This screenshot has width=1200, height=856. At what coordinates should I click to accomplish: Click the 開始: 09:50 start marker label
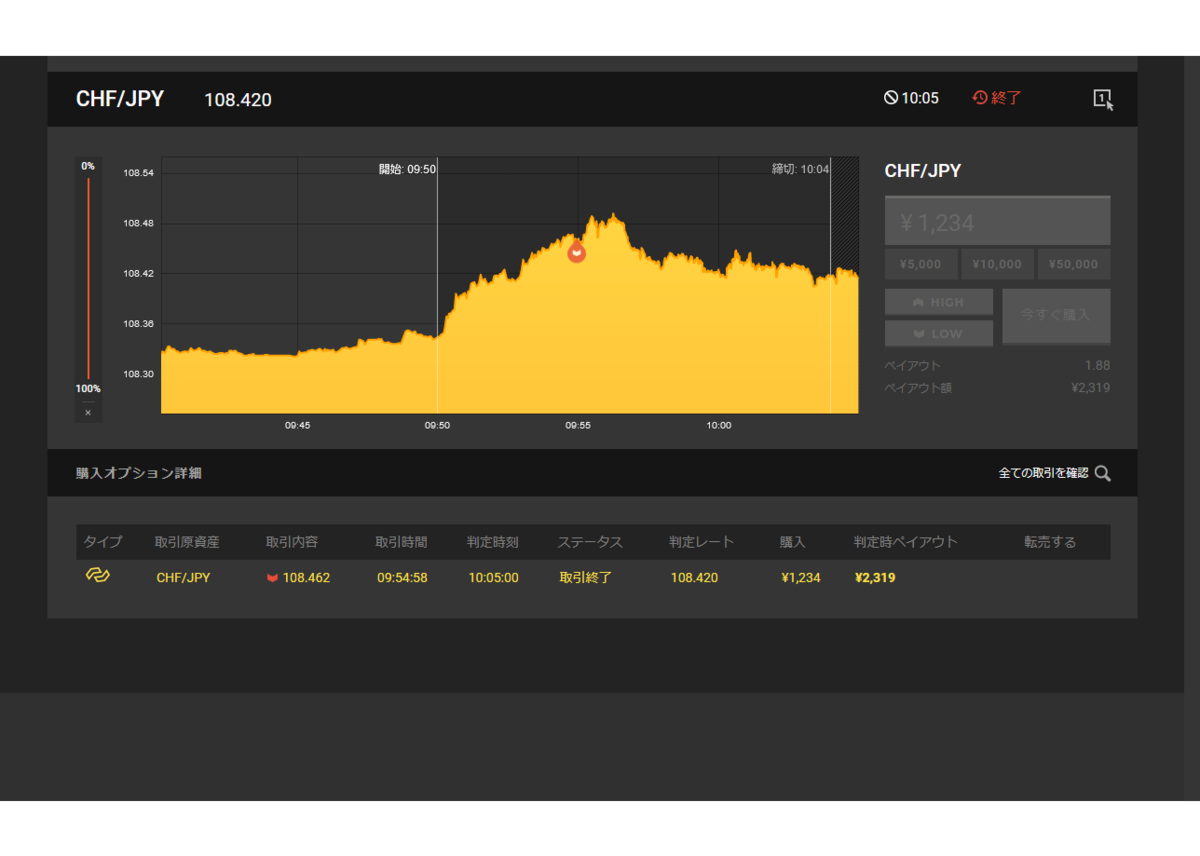tap(407, 169)
